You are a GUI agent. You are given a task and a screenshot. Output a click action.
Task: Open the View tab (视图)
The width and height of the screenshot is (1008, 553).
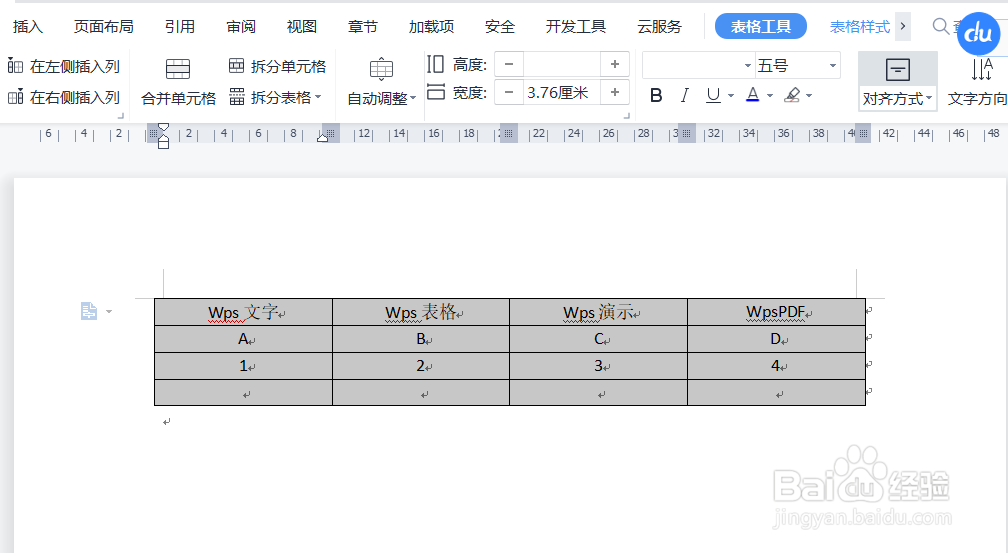click(x=302, y=26)
